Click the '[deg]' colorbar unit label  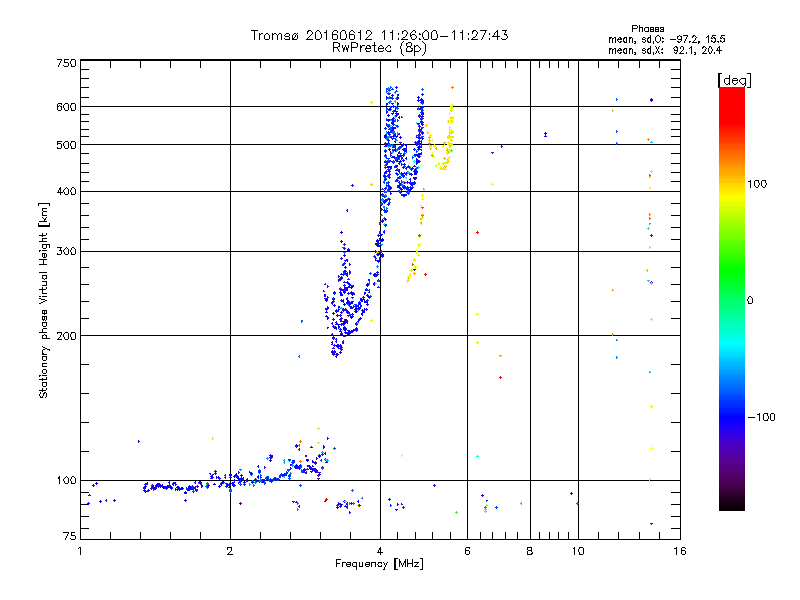[x=734, y=80]
